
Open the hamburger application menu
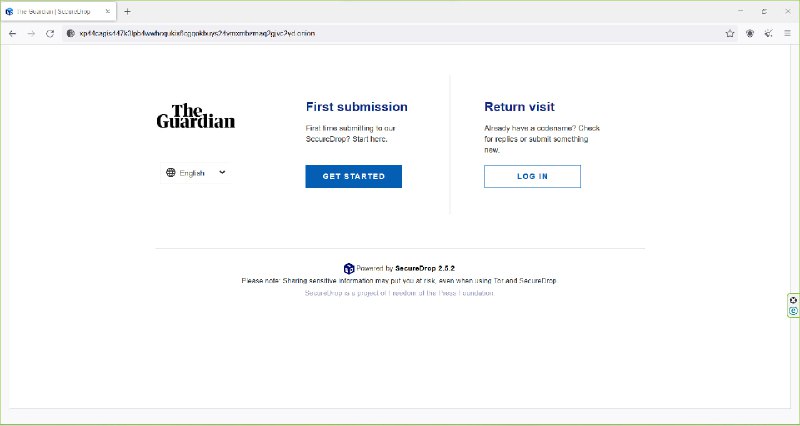[x=787, y=33]
